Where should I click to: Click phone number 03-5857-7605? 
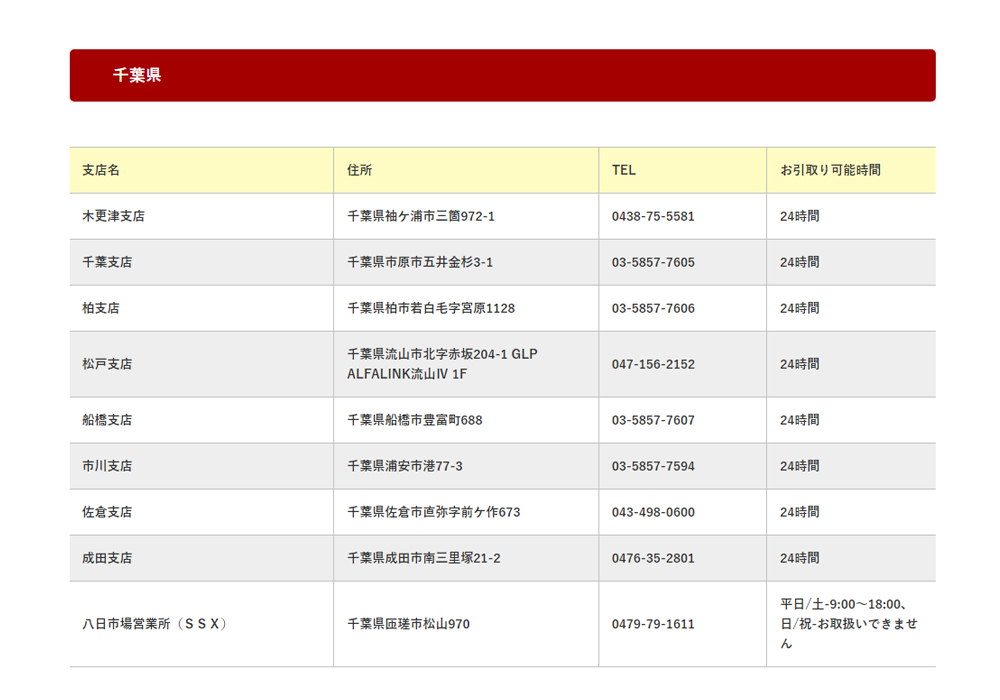653,262
